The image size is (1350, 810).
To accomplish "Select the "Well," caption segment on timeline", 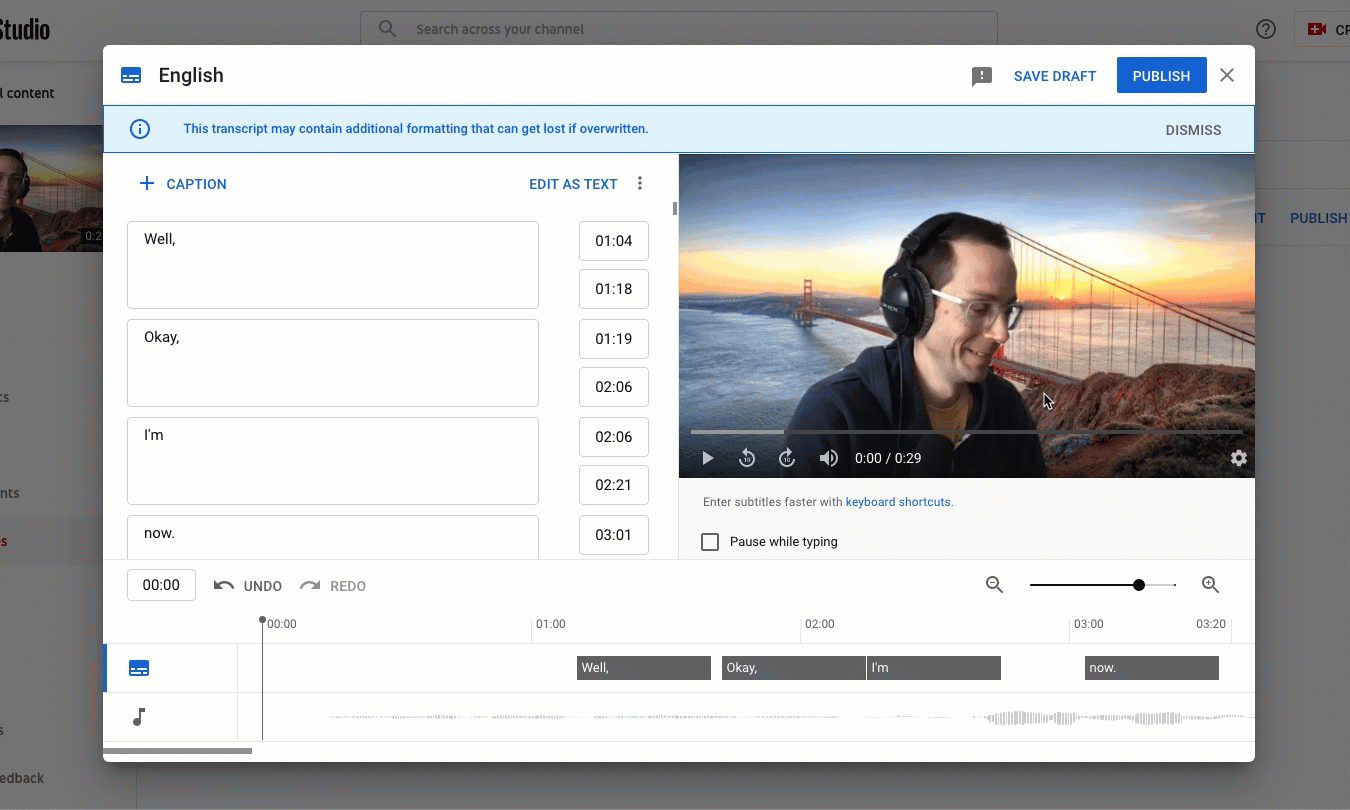I will (643, 667).
